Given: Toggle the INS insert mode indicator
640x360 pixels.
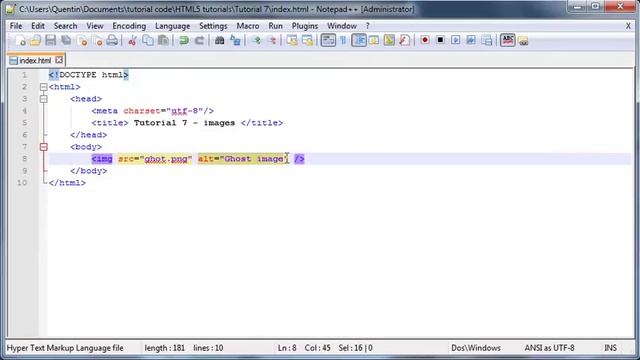Looking at the screenshot, I should coord(610,348).
